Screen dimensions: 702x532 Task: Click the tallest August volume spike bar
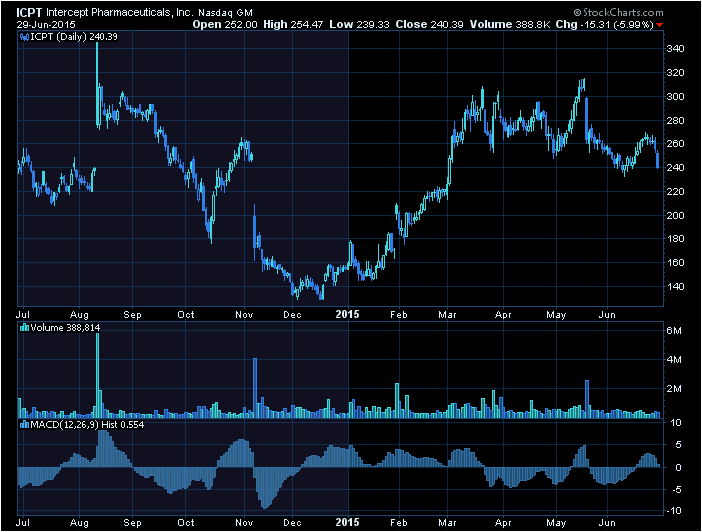pyautogui.click(x=98, y=375)
